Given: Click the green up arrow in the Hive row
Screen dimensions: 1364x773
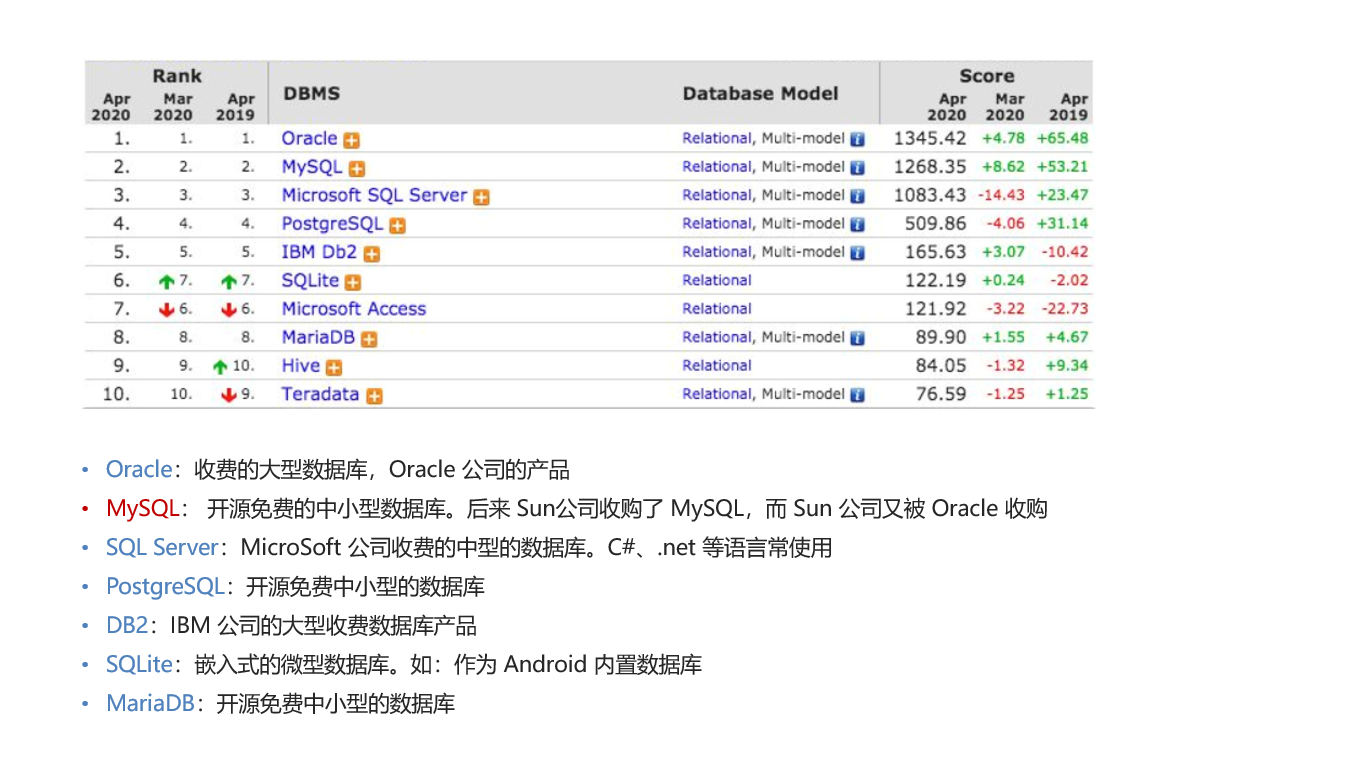Looking at the screenshot, I should [x=221, y=368].
